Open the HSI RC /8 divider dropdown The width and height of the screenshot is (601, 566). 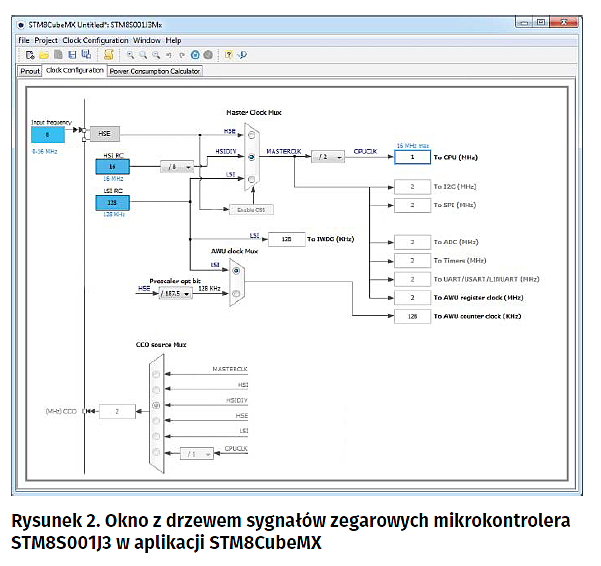[x=179, y=166]
